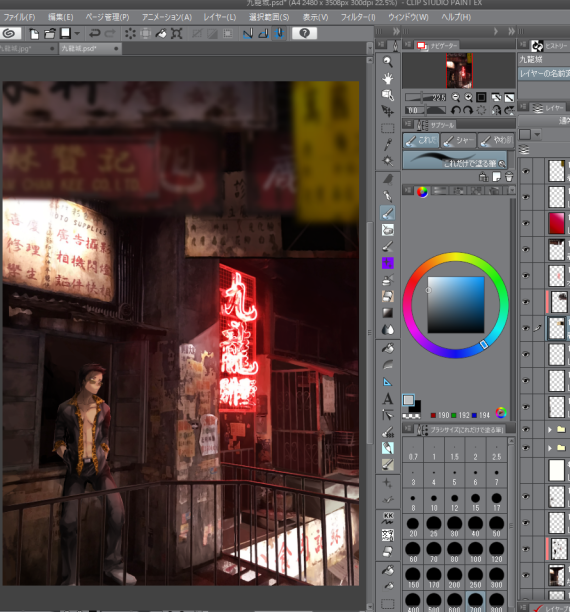The image size is (570, 612).
Task: Select the Zoom magnifier tool
Action: click(387, 61)
